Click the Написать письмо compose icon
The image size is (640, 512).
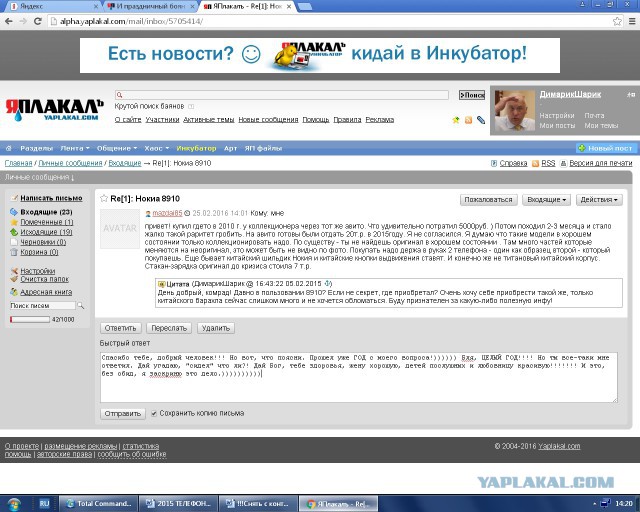coord(13,198)
